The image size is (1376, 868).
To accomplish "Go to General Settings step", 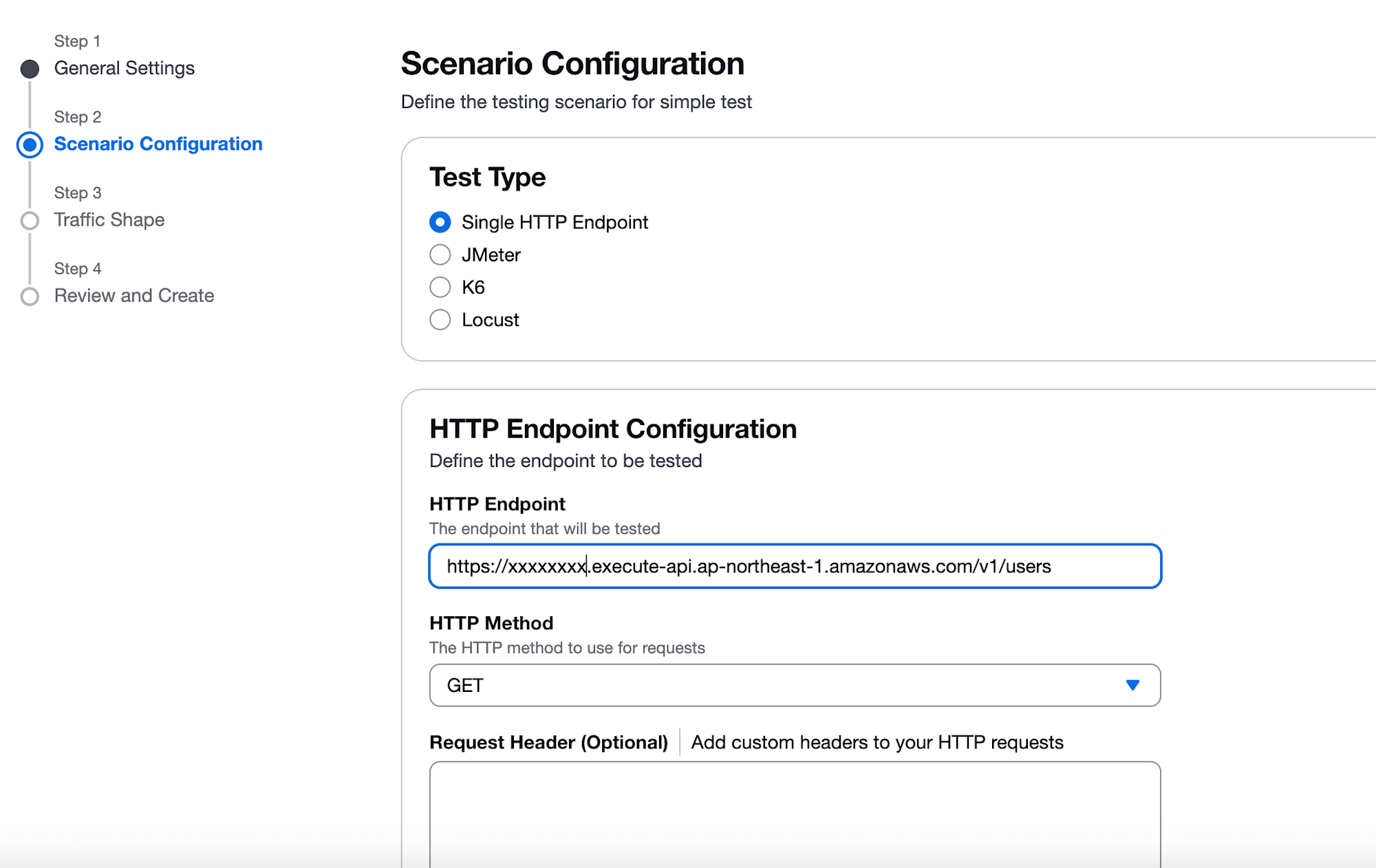I will [125, 68].
